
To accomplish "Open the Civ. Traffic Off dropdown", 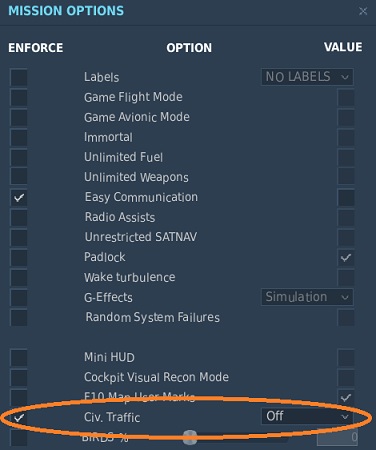I will point(307,416).
